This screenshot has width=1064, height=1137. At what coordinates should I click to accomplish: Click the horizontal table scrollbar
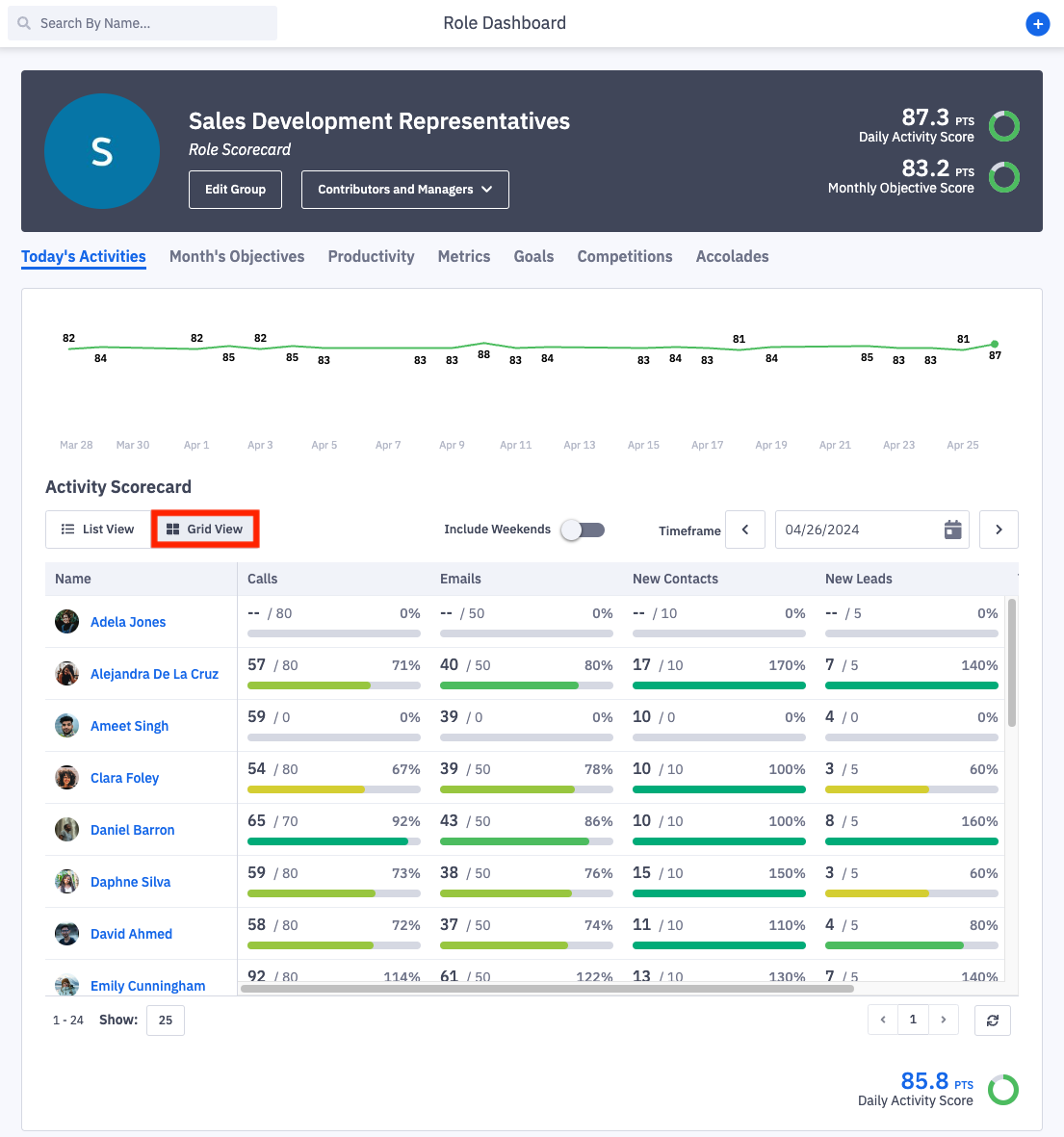(x=547, y=989)
